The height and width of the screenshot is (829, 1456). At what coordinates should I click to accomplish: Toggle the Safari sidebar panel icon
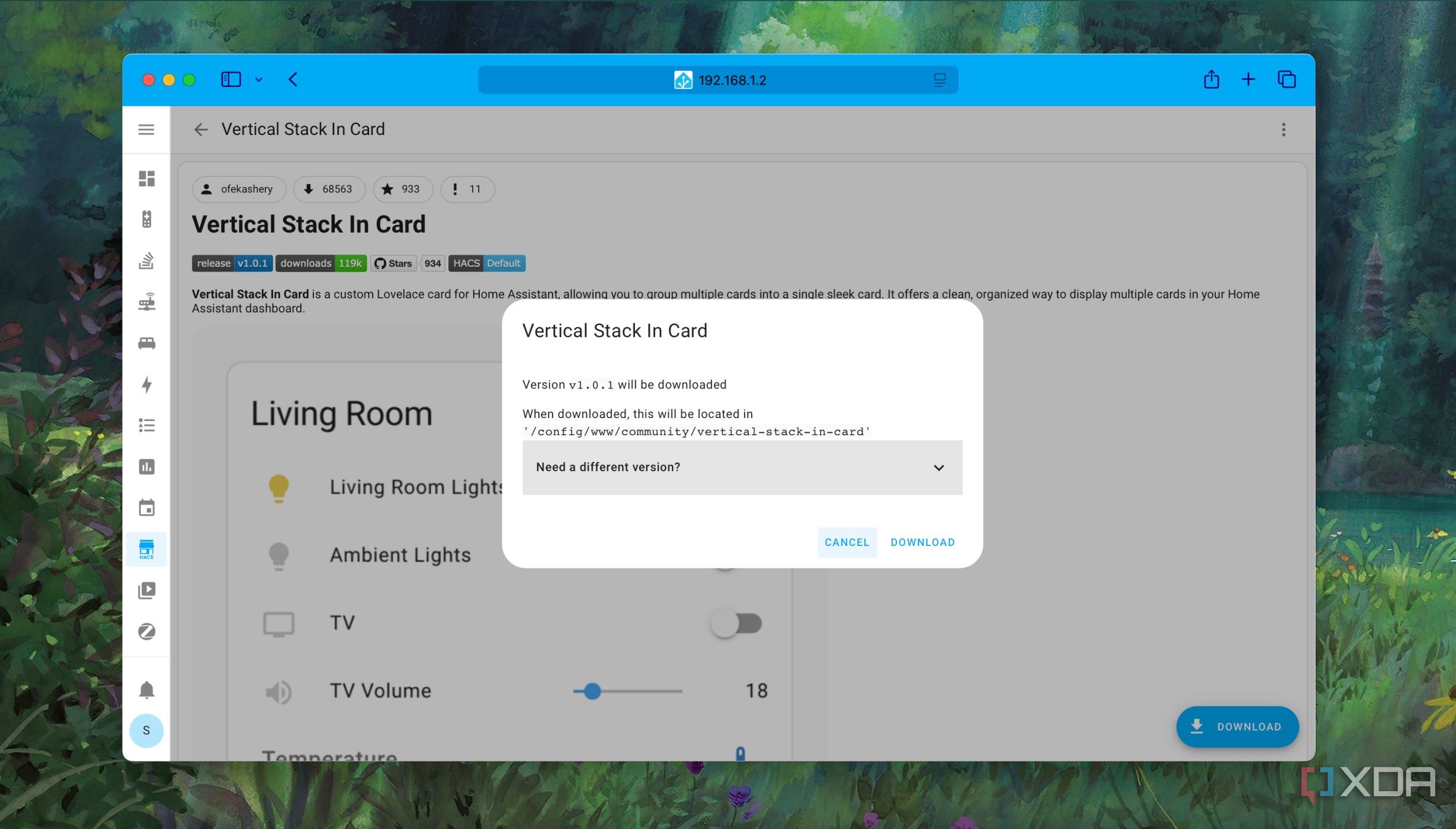[230, 79]
